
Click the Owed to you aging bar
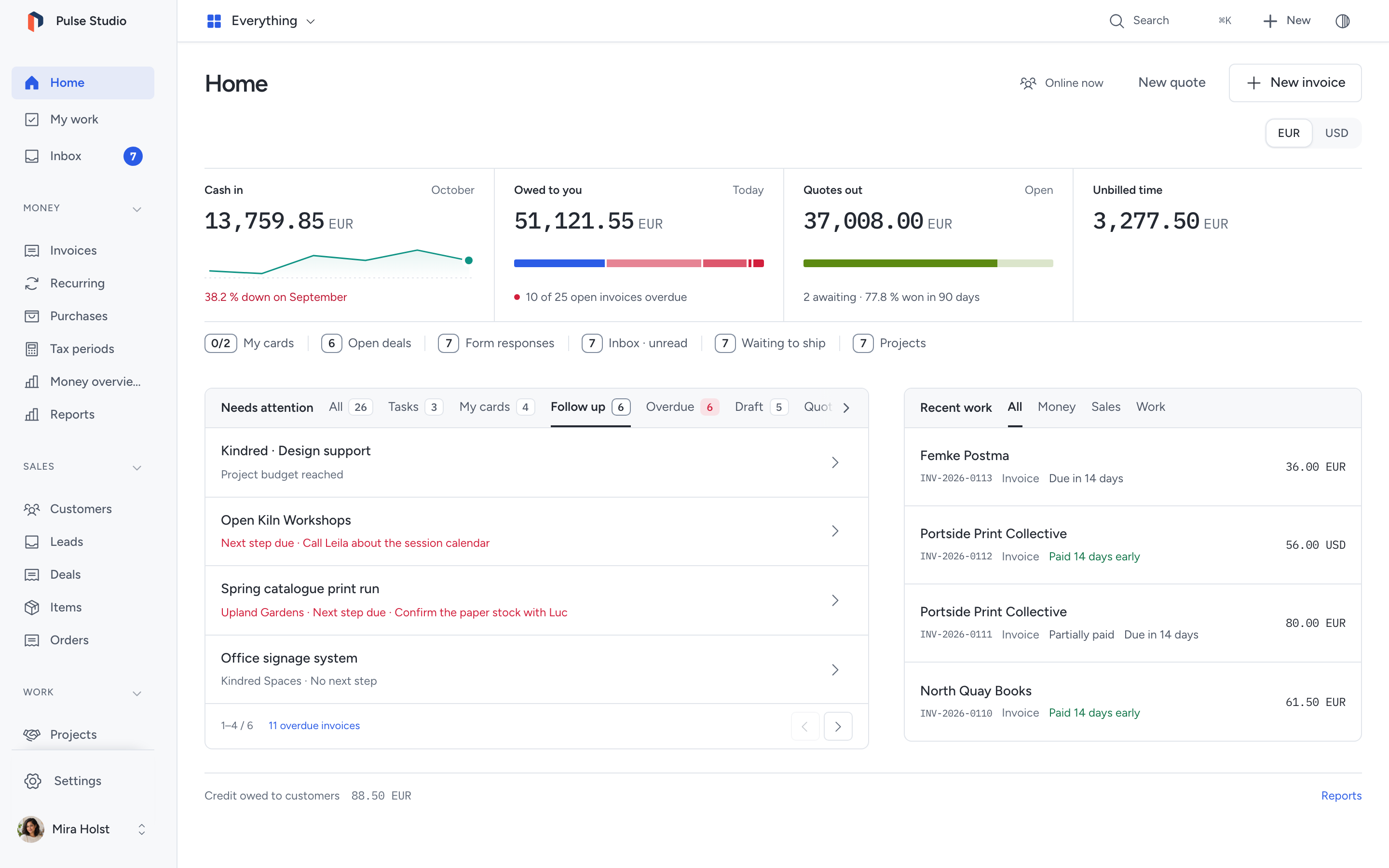point(639,263)
